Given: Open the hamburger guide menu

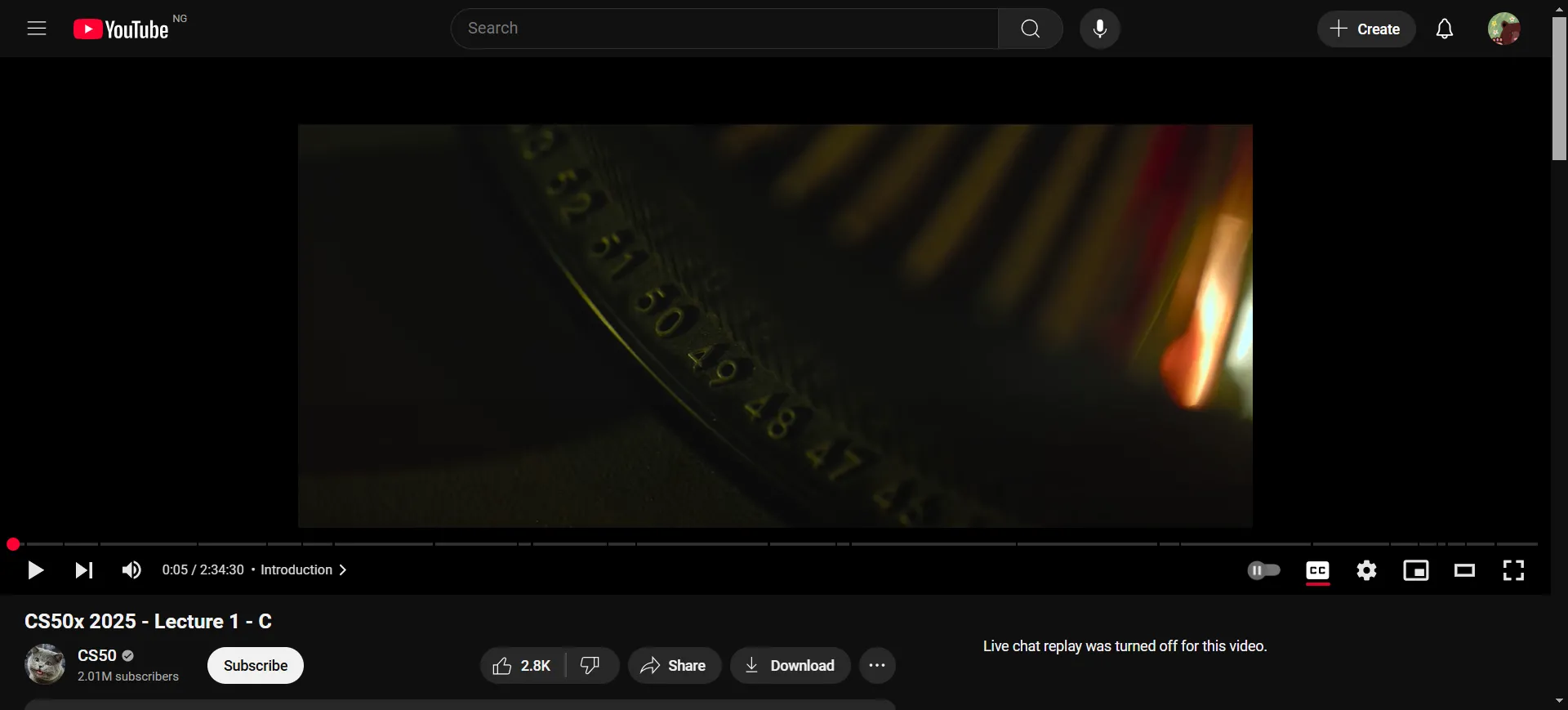Looking at the screenshot, I should (37, 29).
